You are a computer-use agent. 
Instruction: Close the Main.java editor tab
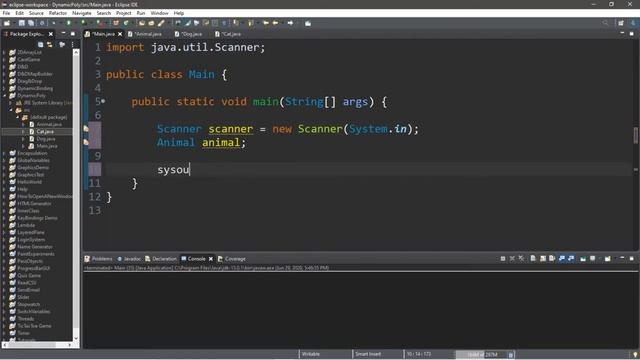point(120,34)
